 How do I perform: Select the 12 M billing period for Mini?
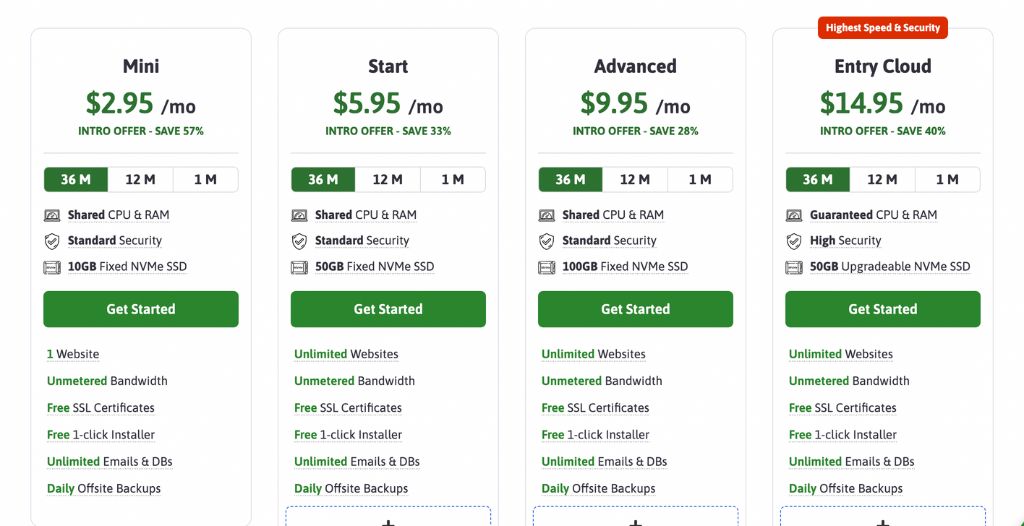(140, 180)
